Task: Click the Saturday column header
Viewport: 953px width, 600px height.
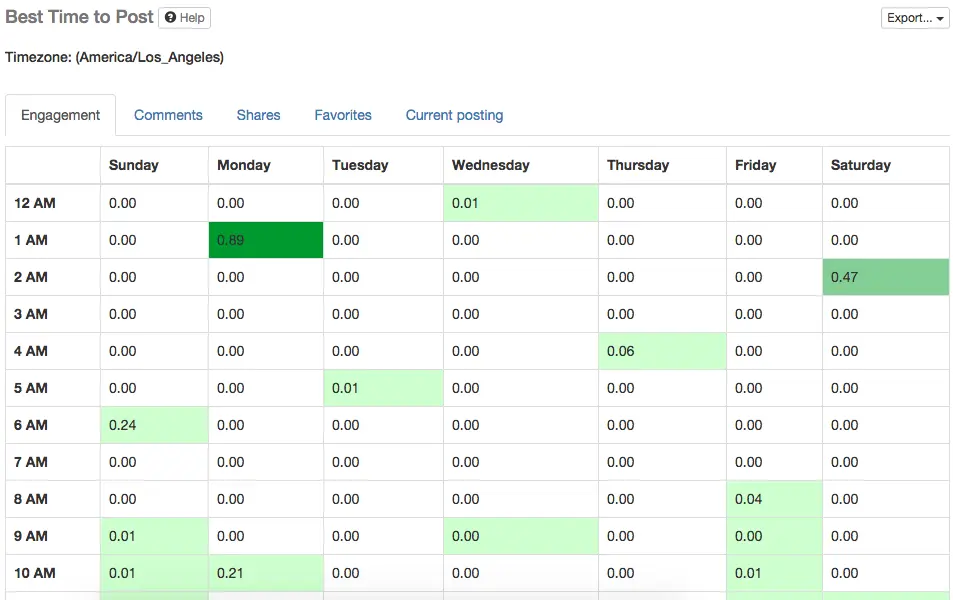Action: [860, 165]
